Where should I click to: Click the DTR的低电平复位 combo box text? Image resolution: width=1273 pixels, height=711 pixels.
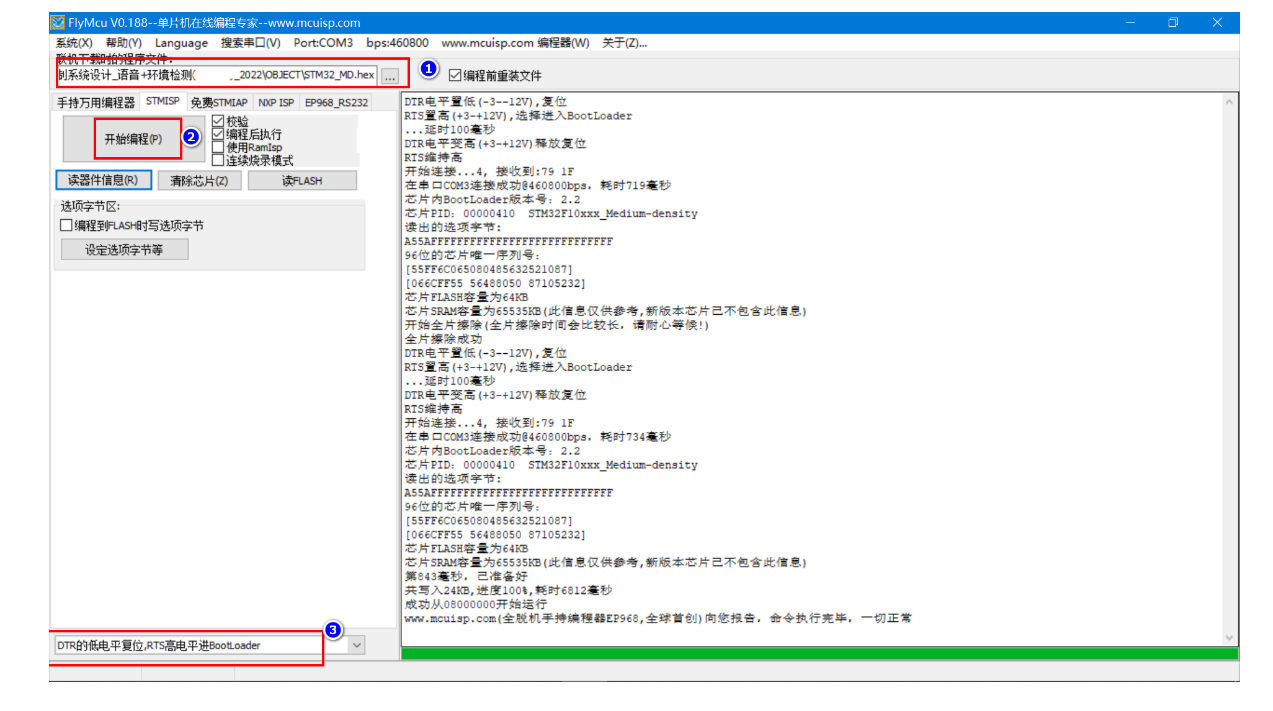pyautogui.click(x=158, y=646)
